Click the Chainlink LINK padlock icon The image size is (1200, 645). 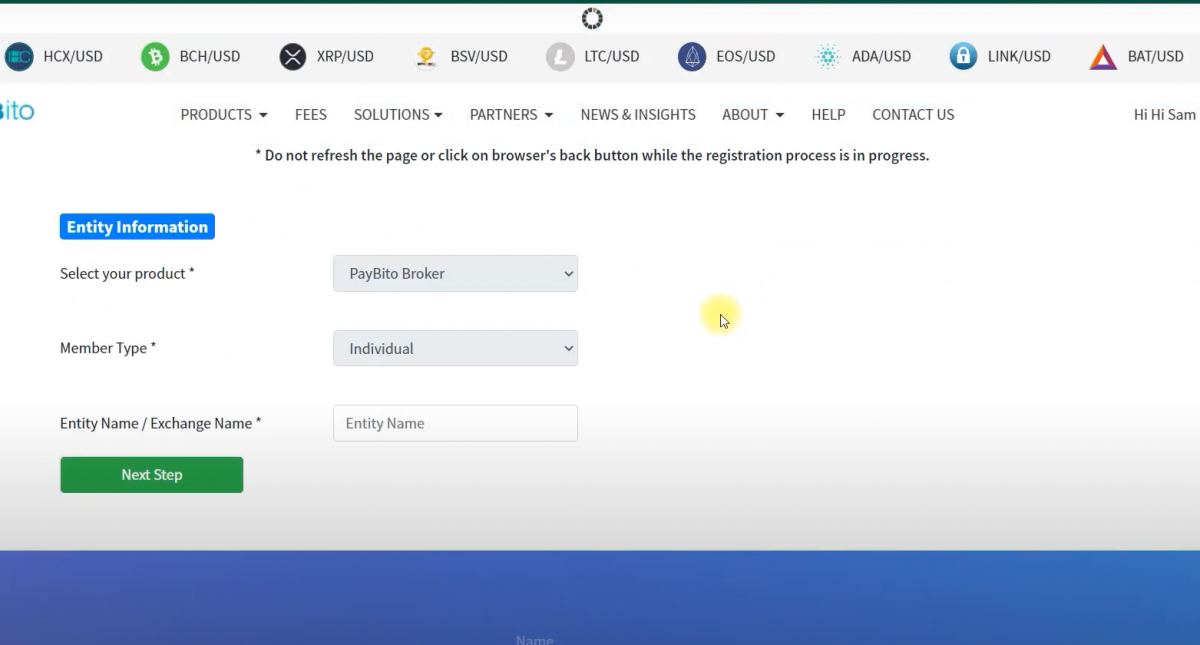pos(963,57)
